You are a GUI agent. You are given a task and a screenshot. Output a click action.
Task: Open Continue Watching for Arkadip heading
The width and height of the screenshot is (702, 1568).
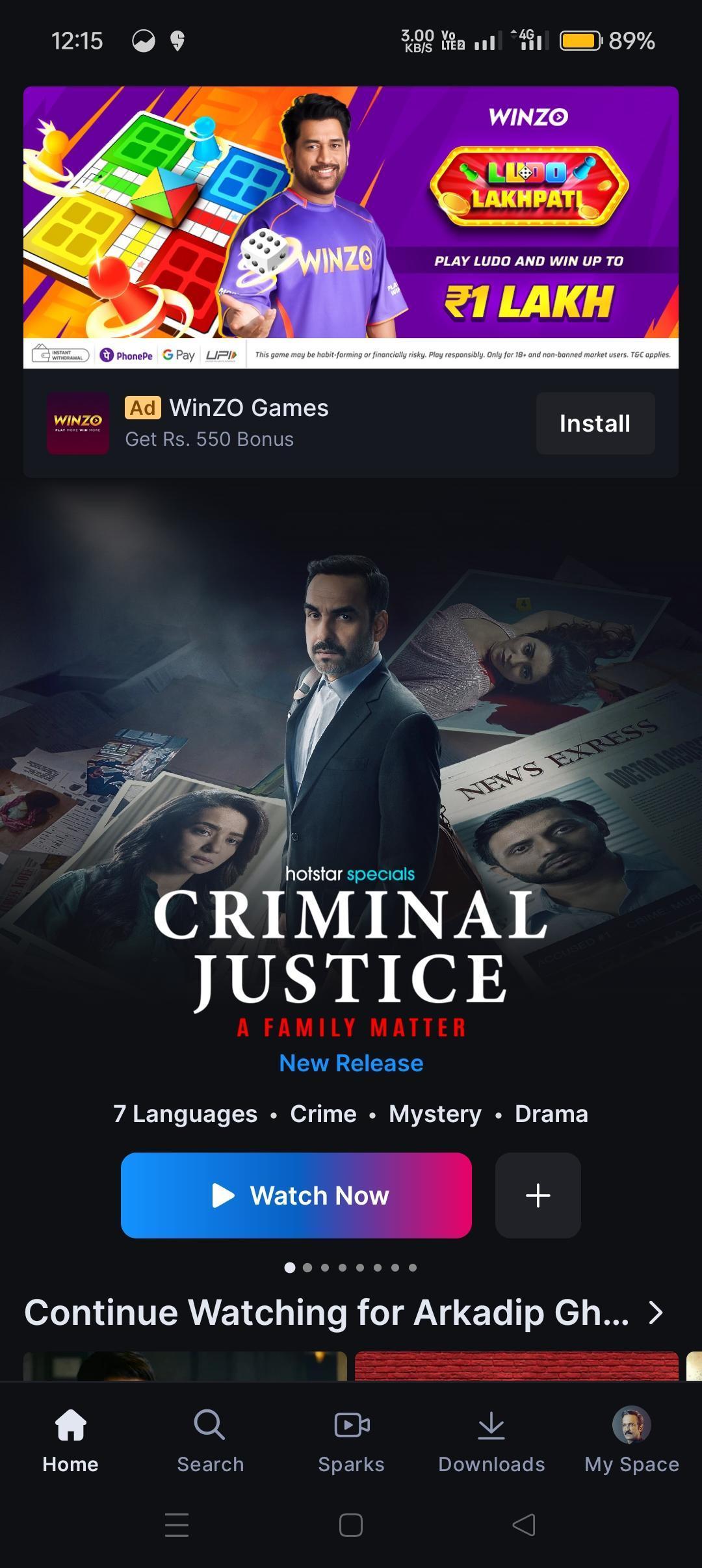(326, 1313)
